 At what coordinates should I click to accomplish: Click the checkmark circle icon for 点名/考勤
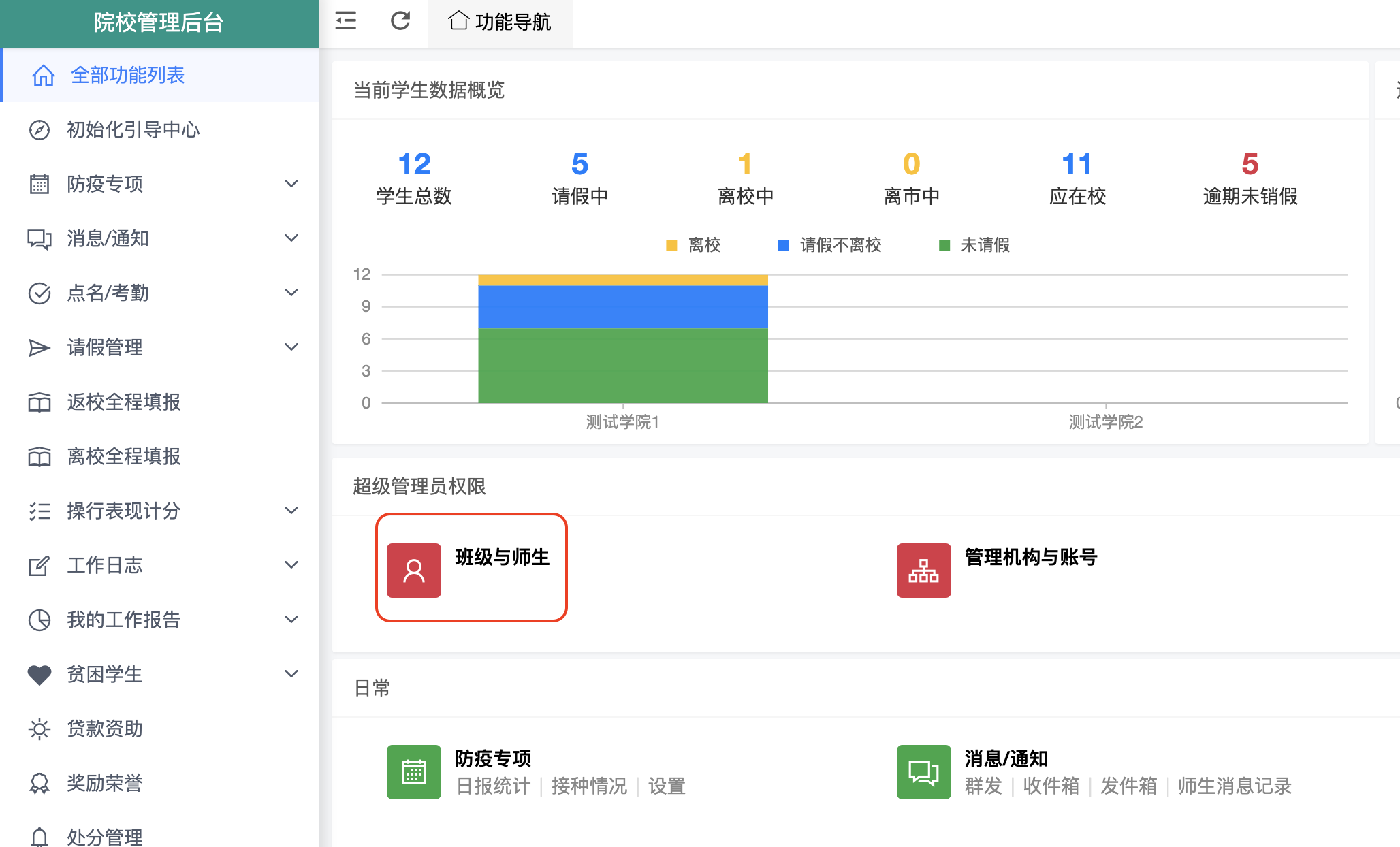click(x=39, y=293)
